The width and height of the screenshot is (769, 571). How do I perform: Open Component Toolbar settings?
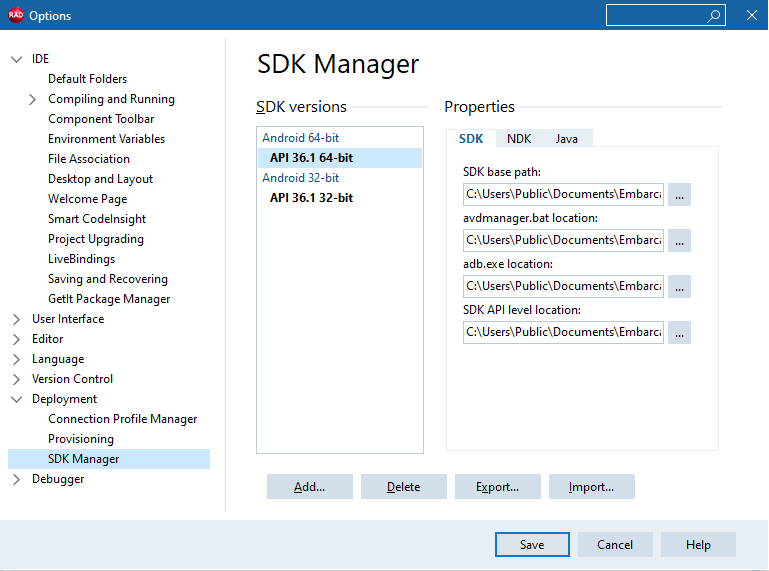coord(101,119)
